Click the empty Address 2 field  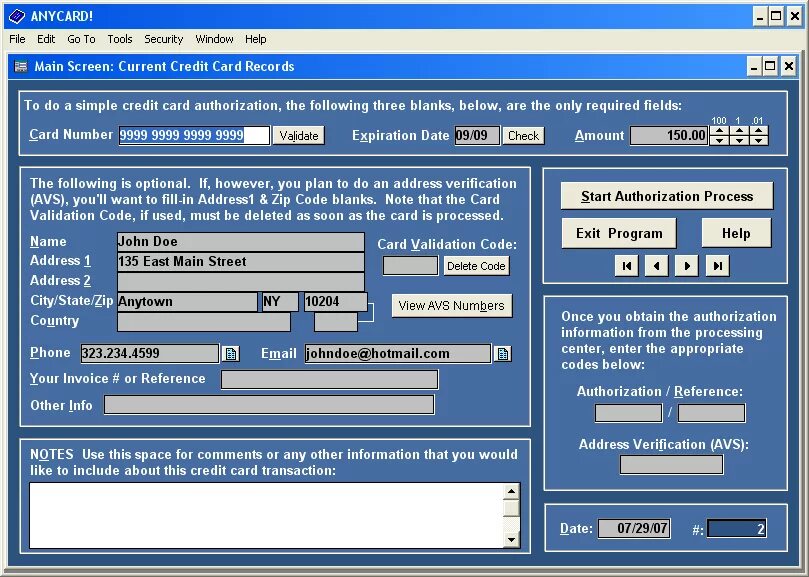(x=240, y=282)
